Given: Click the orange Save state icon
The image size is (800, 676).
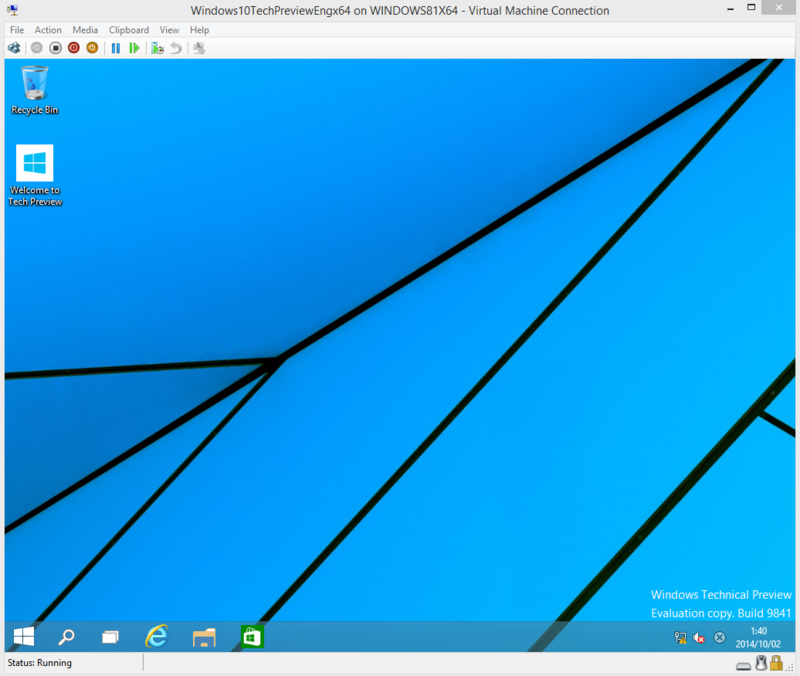Looking at the screenshot, I should tap(92, 48).
